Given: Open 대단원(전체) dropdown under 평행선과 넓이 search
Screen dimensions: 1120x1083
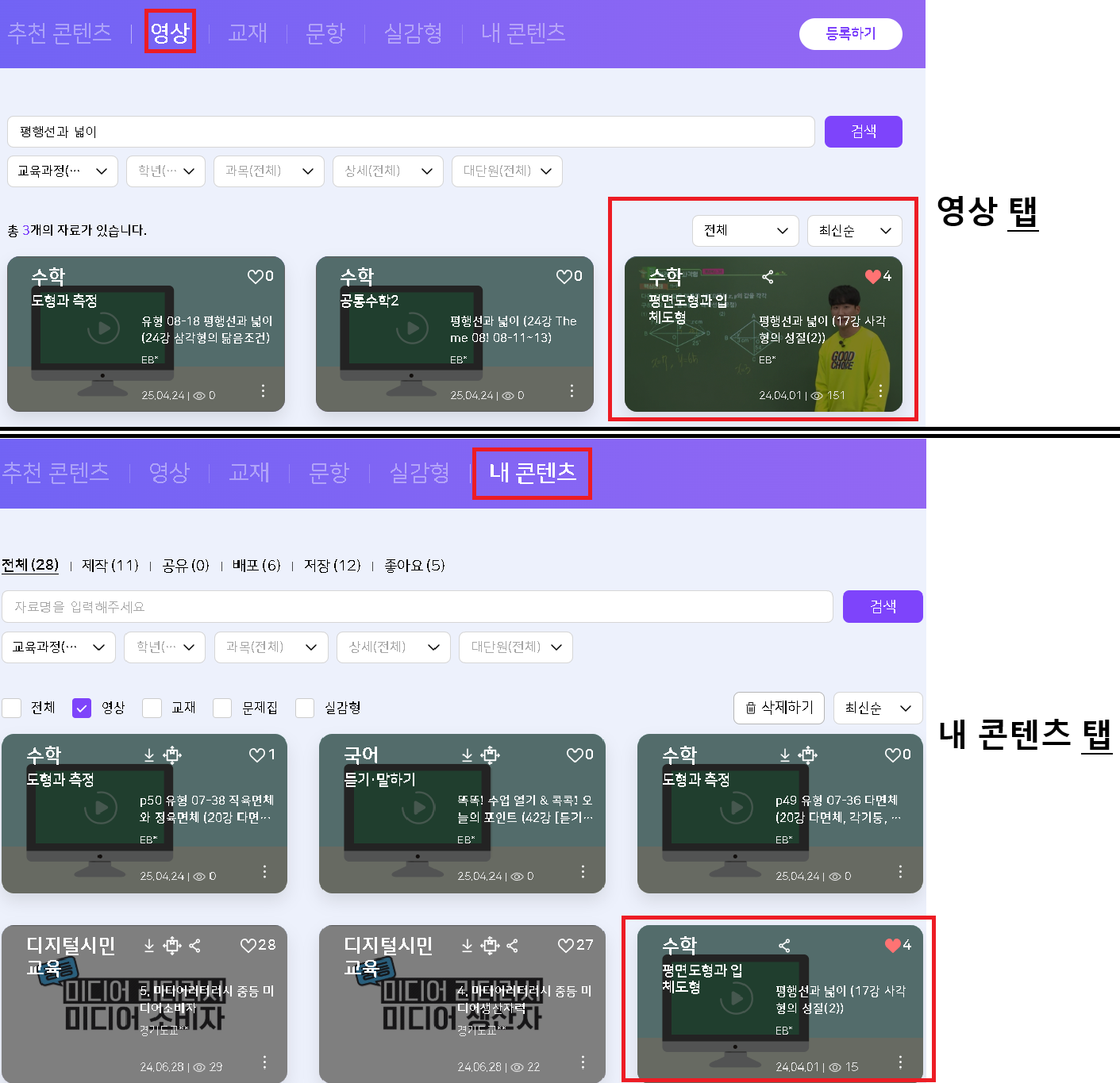Looking at the screenshot, I should [x=506, y=171].
